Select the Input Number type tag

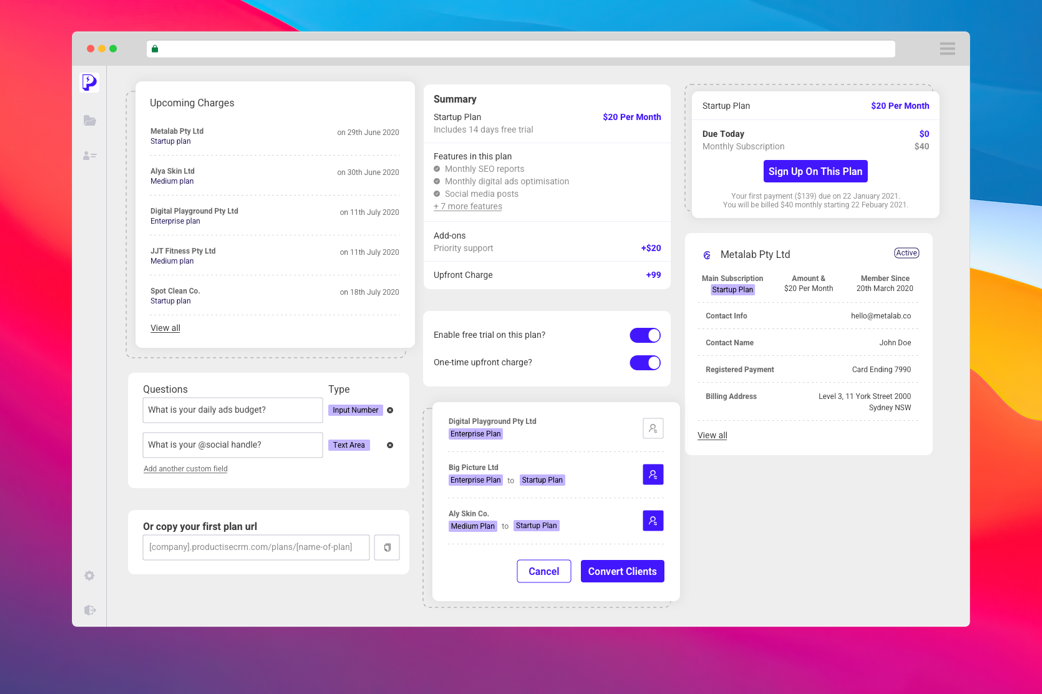pos(356,410)
